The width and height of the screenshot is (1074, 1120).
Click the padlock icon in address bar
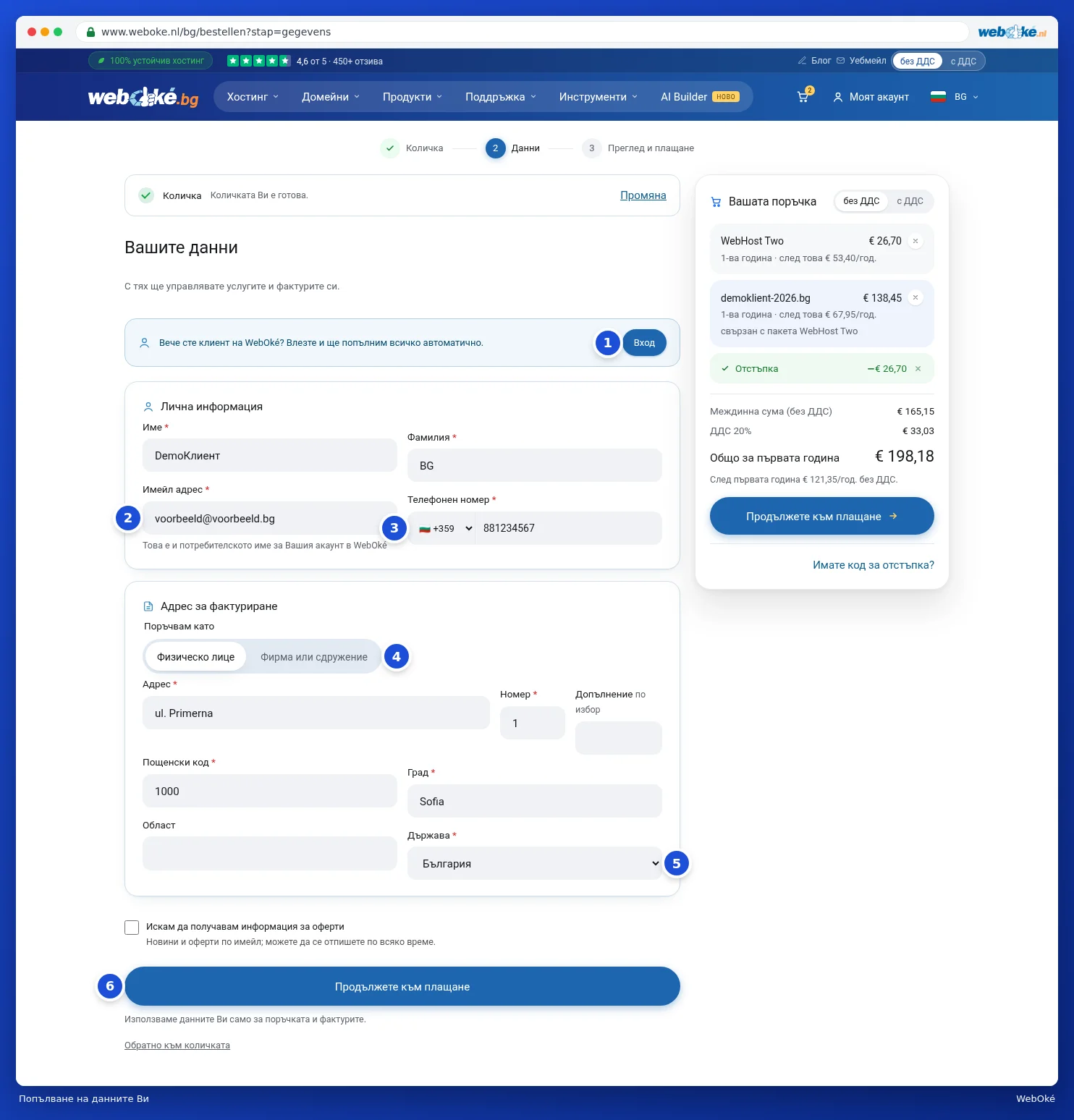coord(90,32)
